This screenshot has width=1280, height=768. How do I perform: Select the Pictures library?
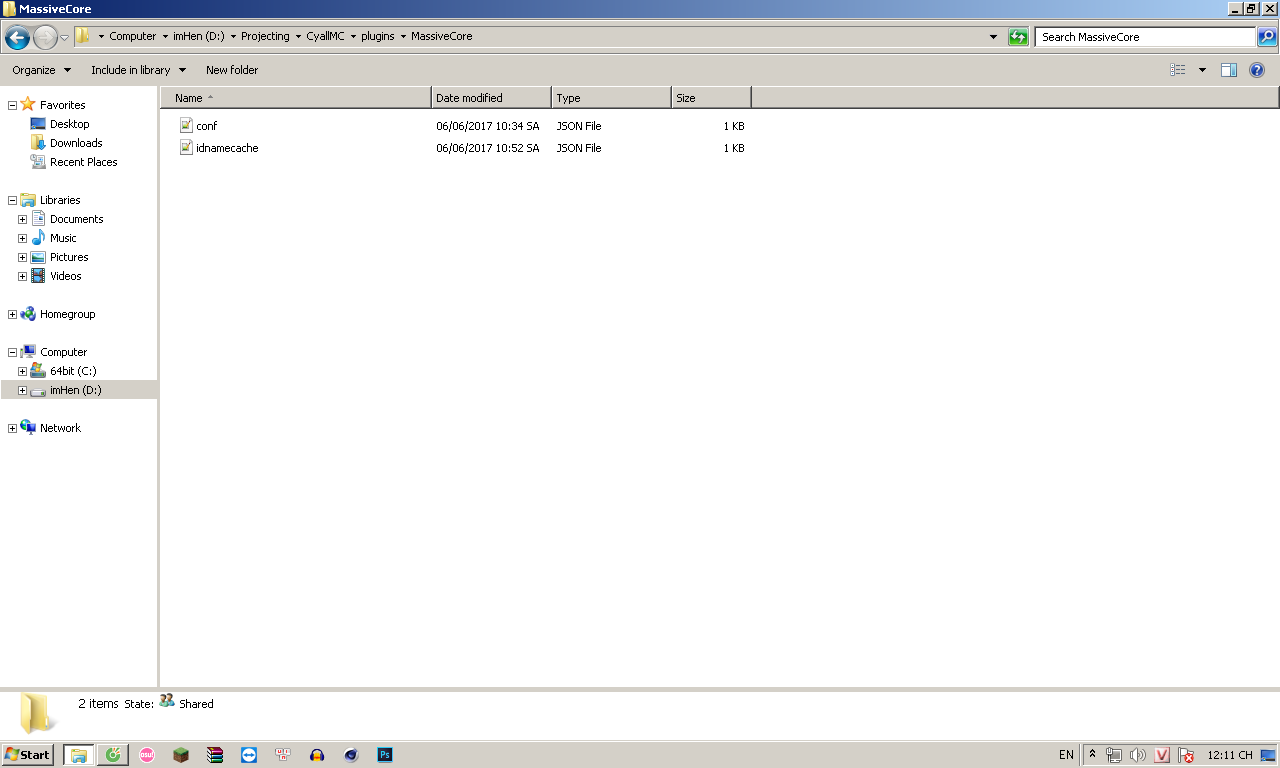(x=69, y=257)
